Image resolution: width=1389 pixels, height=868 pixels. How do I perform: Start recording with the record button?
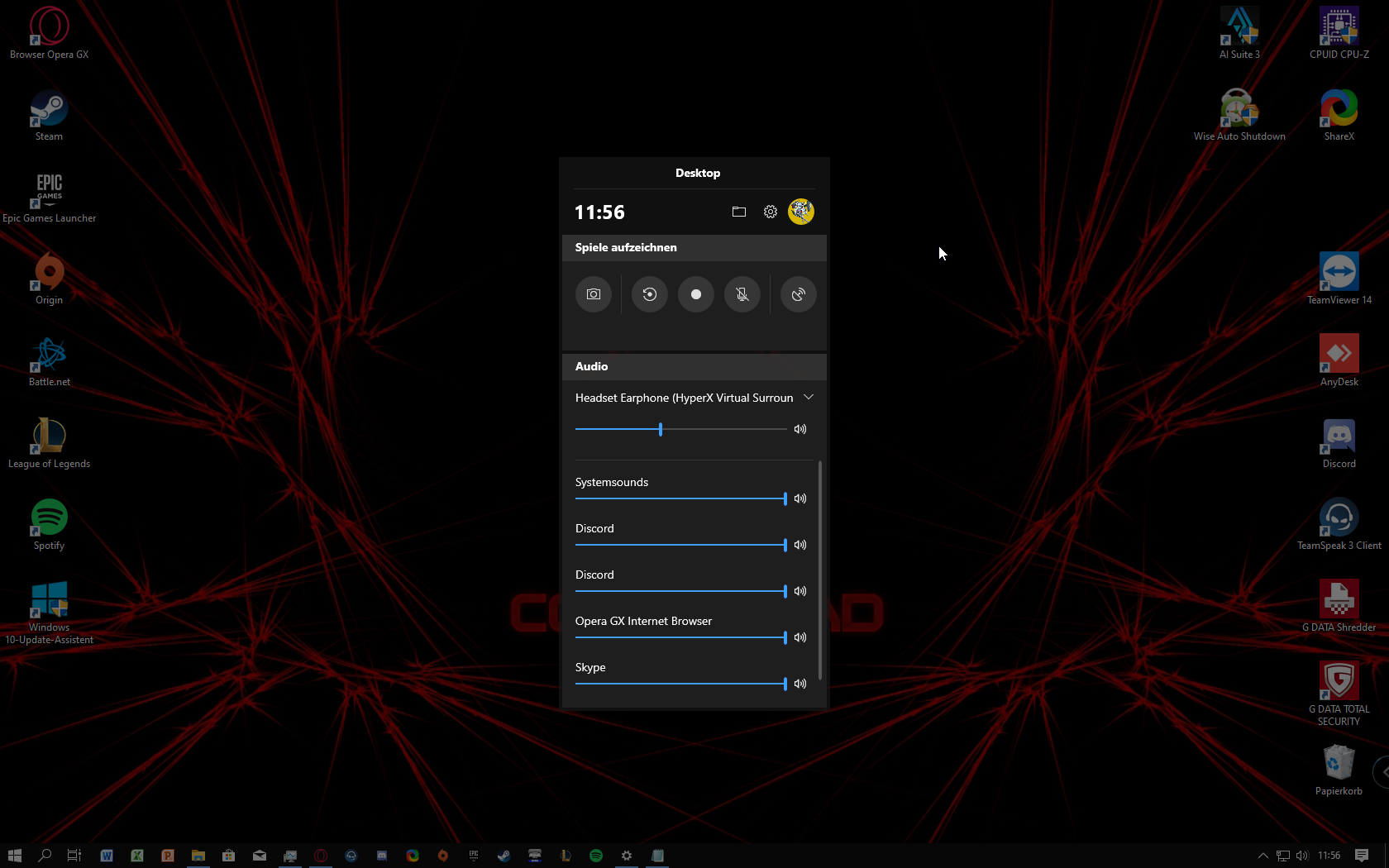(x=696, y=294)
